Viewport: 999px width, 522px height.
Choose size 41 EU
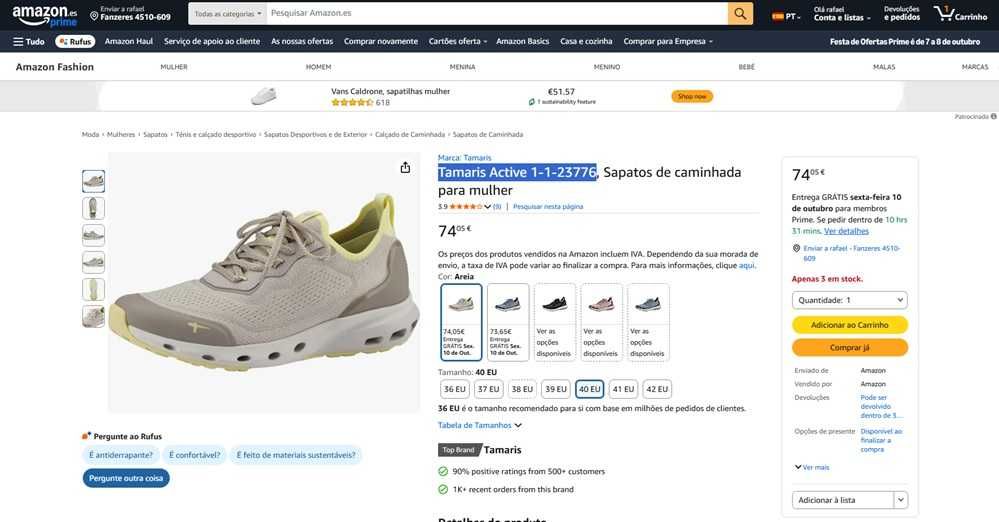click(x=623, y=389)
